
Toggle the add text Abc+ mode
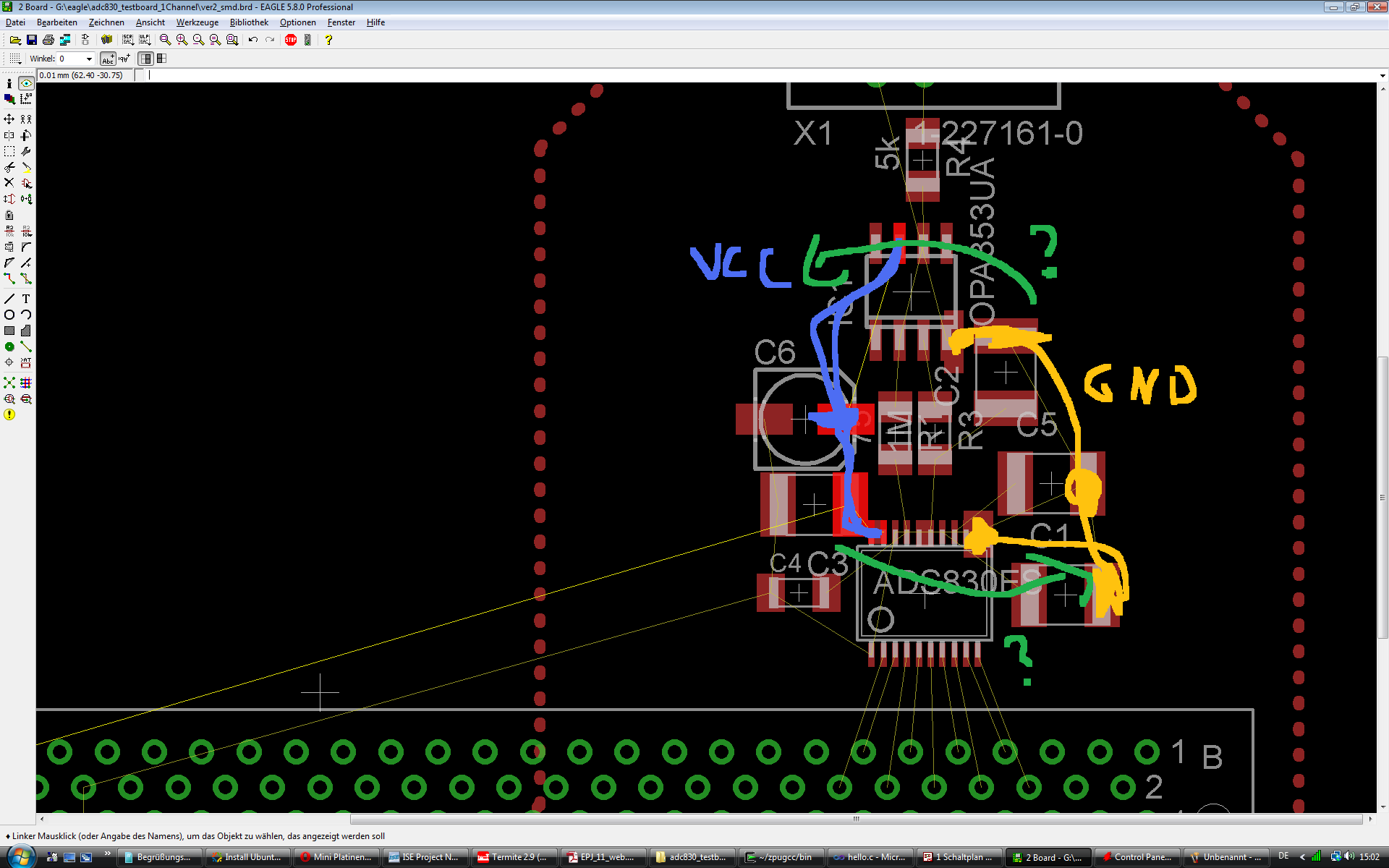(x=108, y=59)
